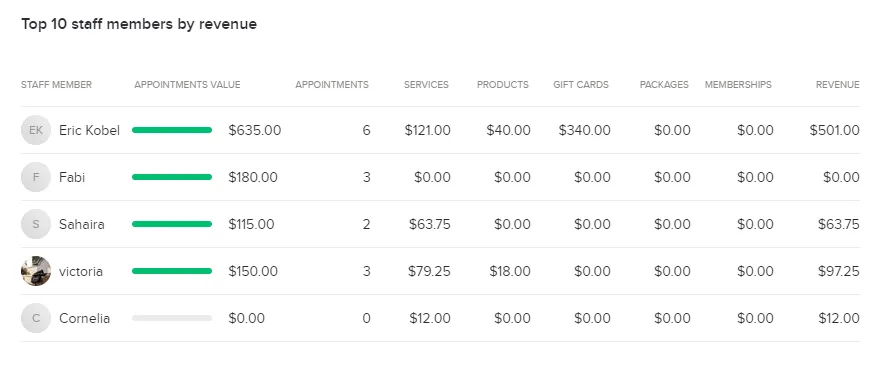This screenshot has width=889, height=369.
Task: Open Cornelia's staff name
Action: 84,319
